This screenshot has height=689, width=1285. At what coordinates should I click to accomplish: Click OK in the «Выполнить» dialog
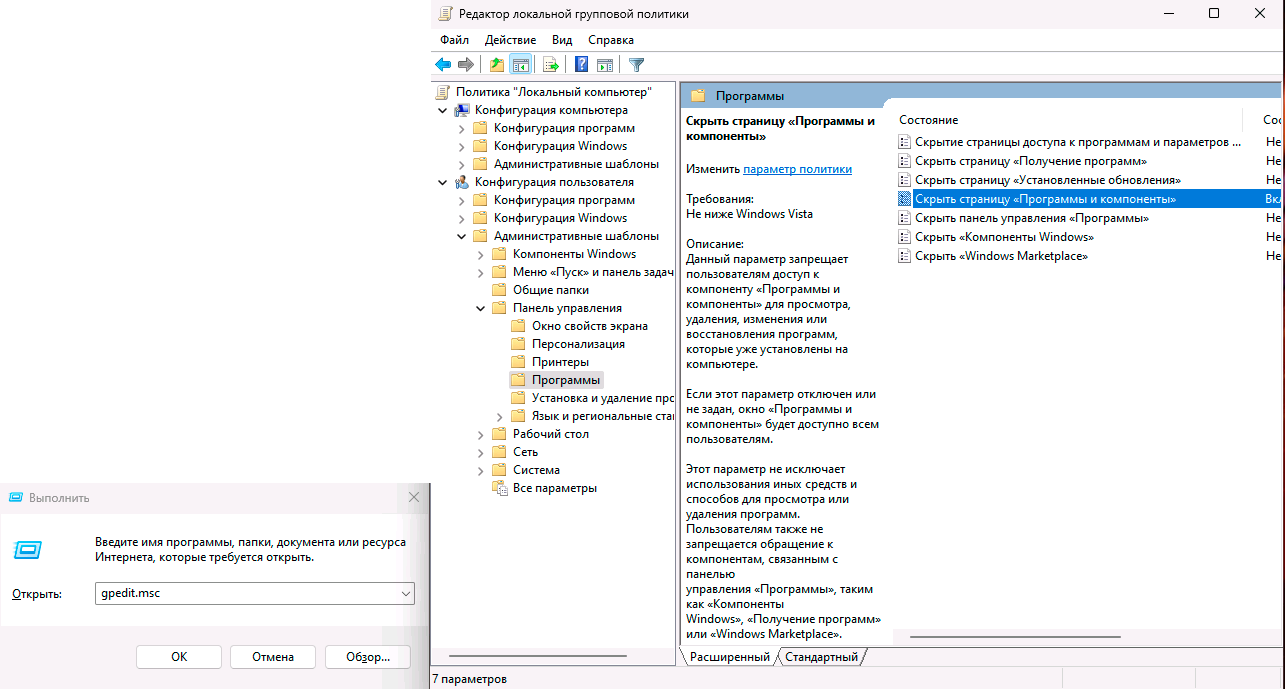(179, 657)
